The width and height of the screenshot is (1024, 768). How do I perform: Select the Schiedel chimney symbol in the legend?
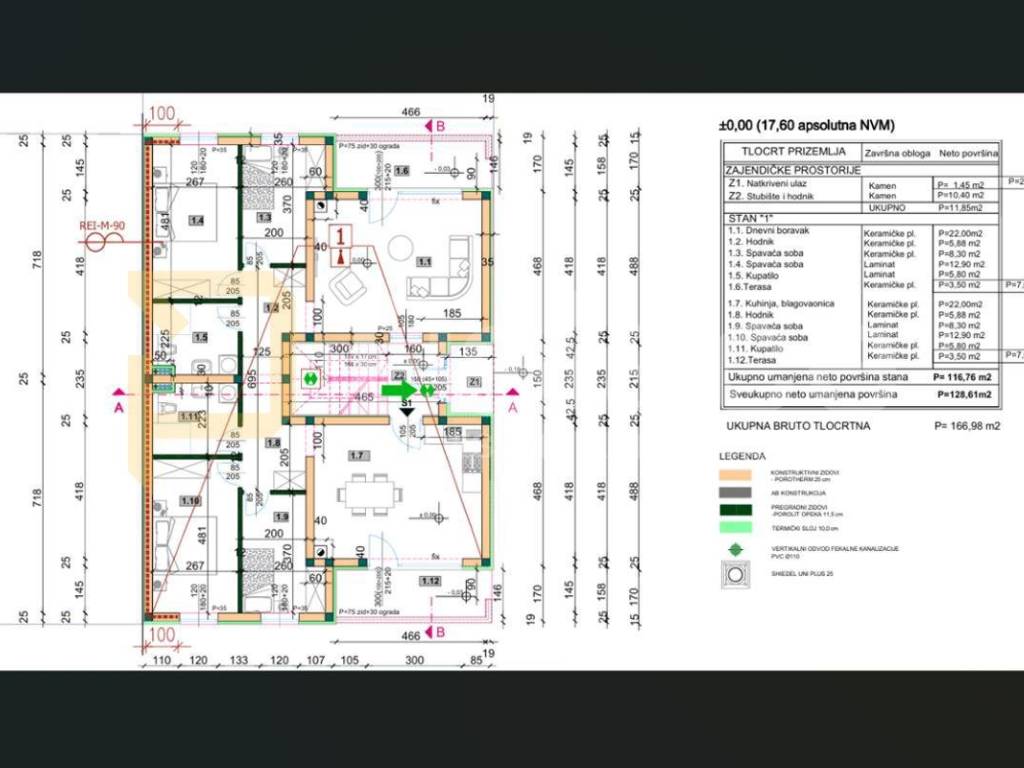(735, 575)
